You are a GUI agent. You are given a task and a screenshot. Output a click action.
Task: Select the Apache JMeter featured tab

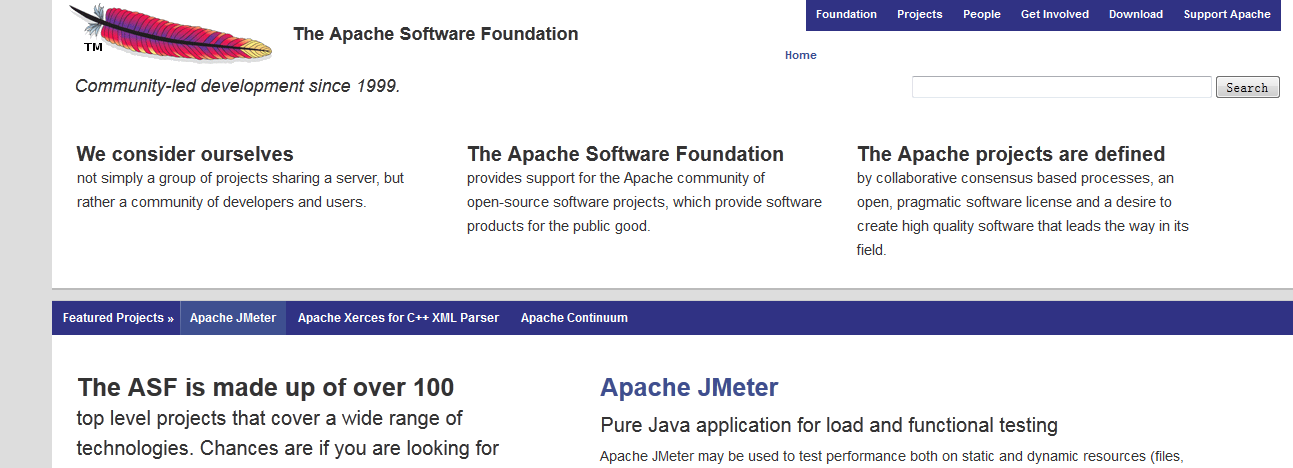(x=233, y=318)
